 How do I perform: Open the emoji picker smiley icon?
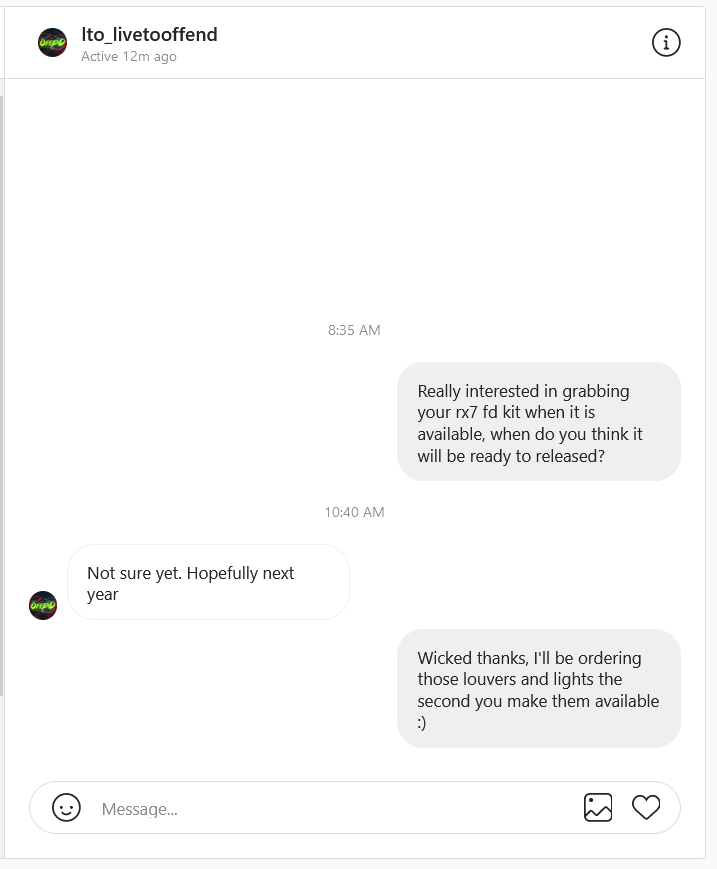(66, 807)
